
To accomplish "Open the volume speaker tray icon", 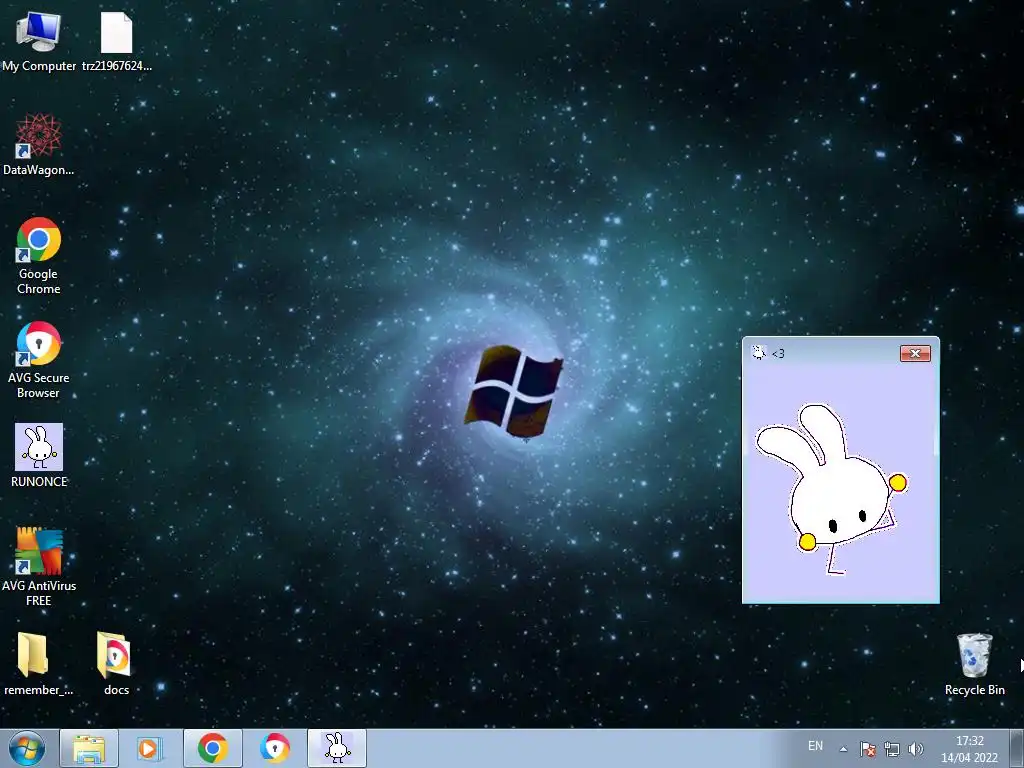I will pyautogui.click(x=916, y=749).
